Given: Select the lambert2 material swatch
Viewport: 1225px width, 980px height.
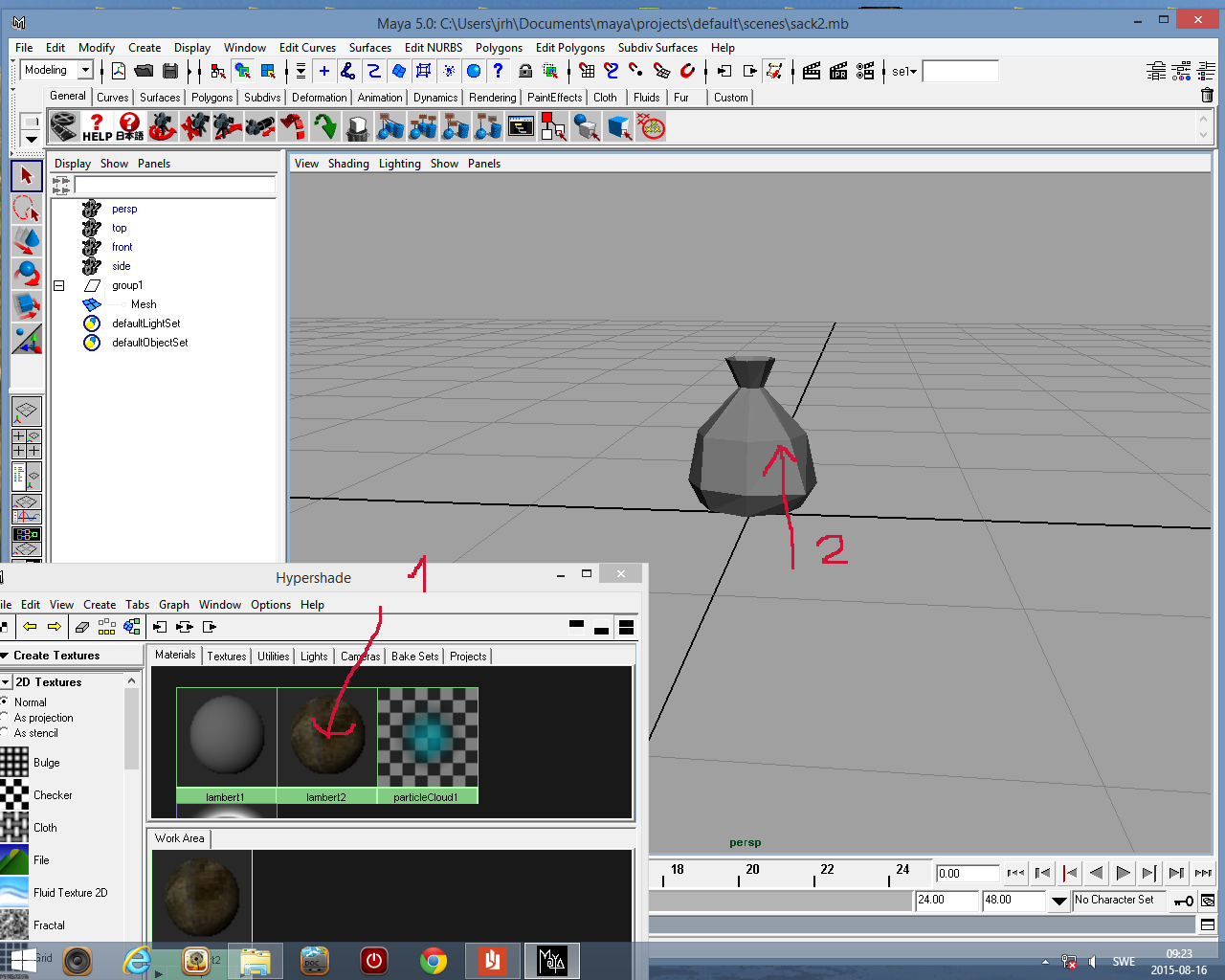Looking at the screenshot, I should [326, 746].
